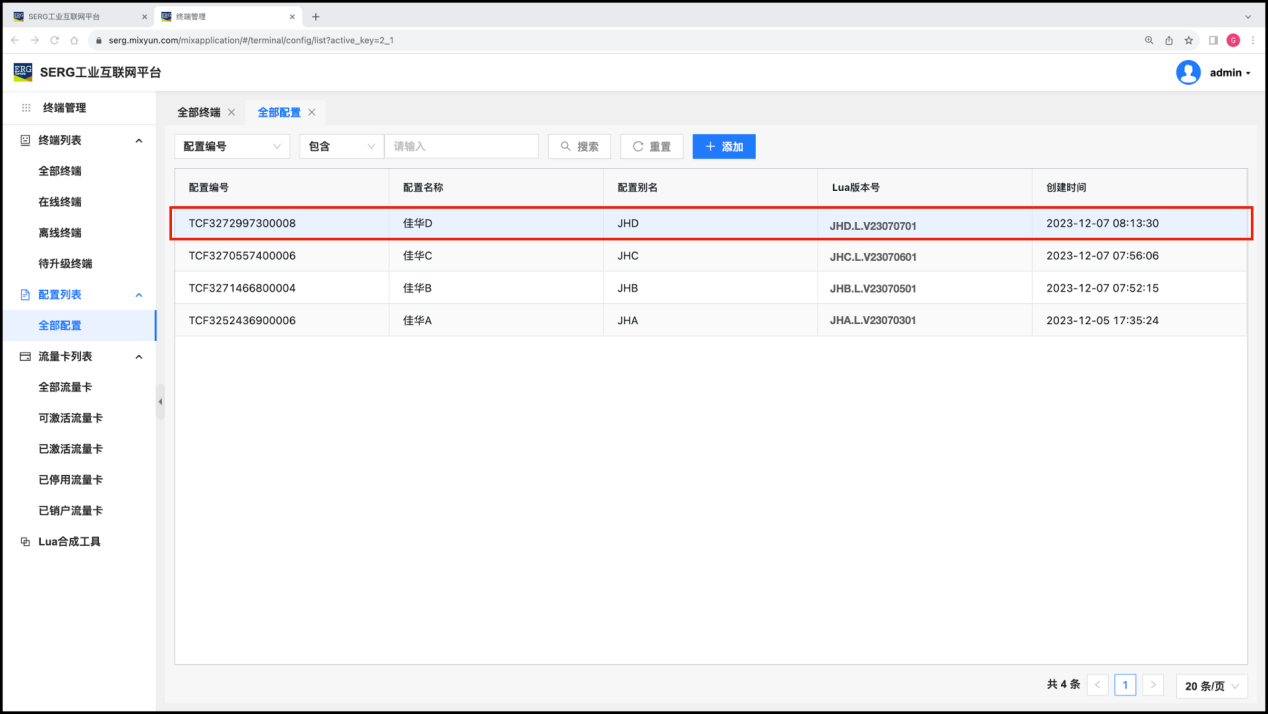
Task: Close the 全部终端 tab
Action: point(232,112)
